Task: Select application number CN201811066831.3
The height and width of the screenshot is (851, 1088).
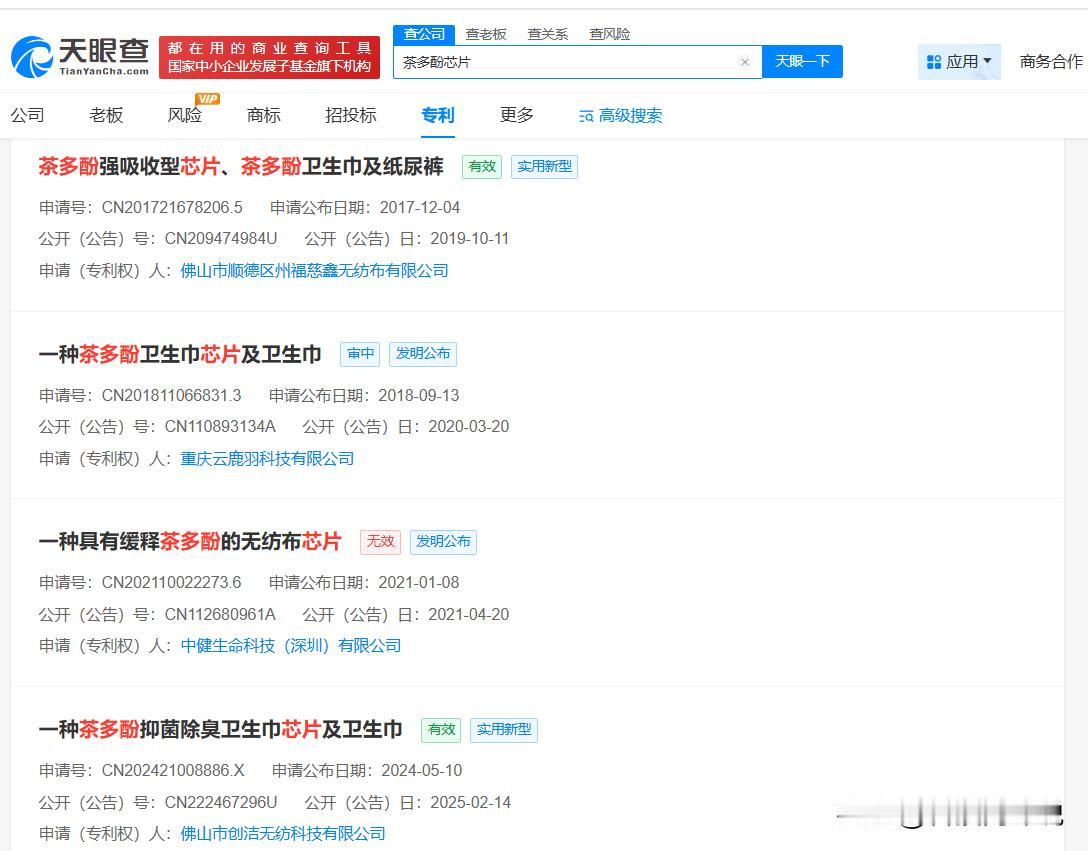Action: coord(171,396)
